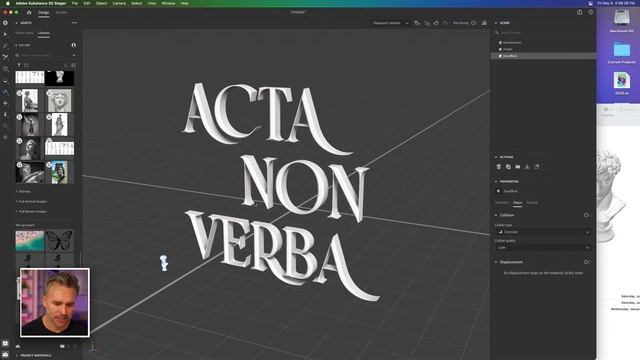Toggle the Ray tracing switch
640x360 pixels.
[473, 23]
